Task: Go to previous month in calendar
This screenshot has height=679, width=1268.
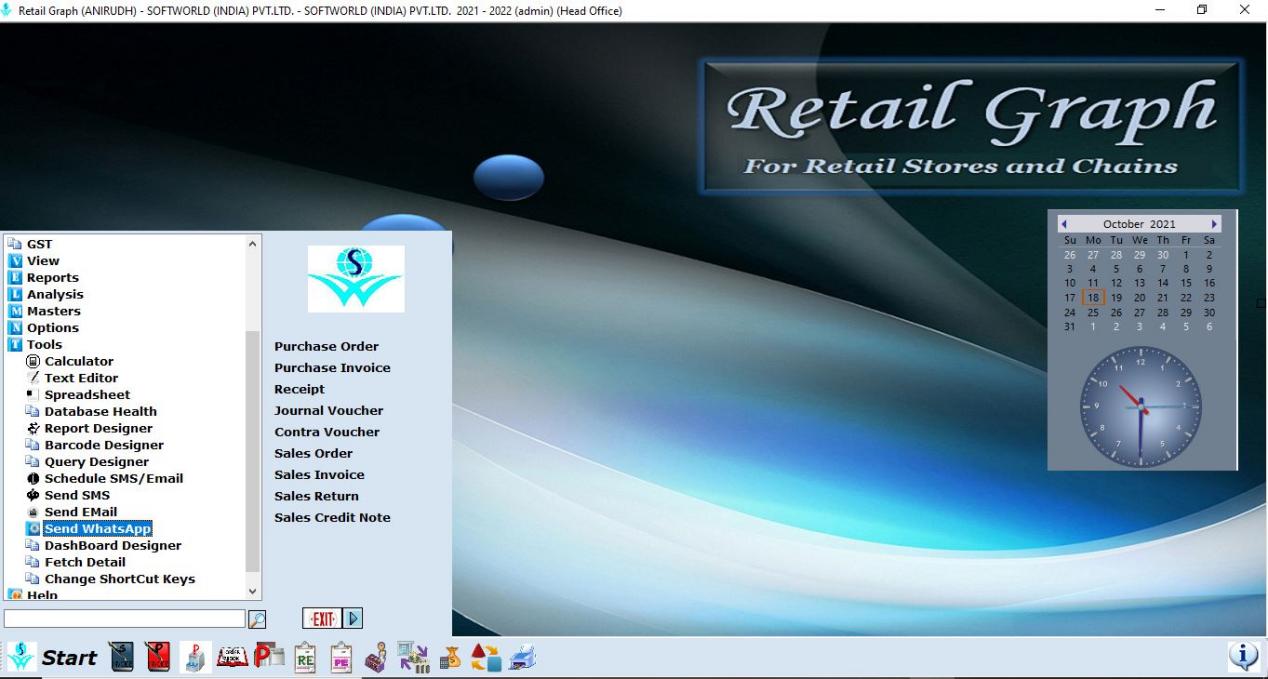Action: [x=1064, y=224]
